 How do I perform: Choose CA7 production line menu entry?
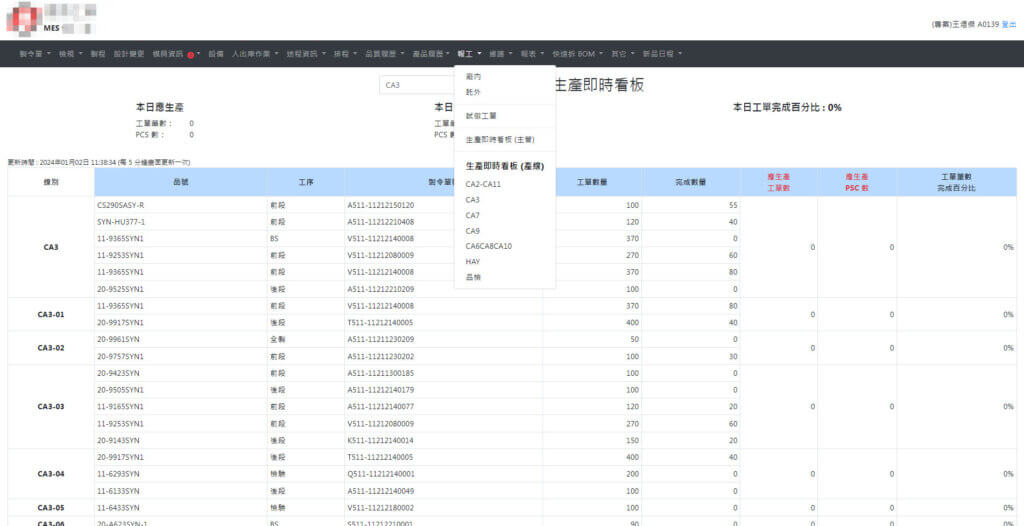[x=473, y=215]
